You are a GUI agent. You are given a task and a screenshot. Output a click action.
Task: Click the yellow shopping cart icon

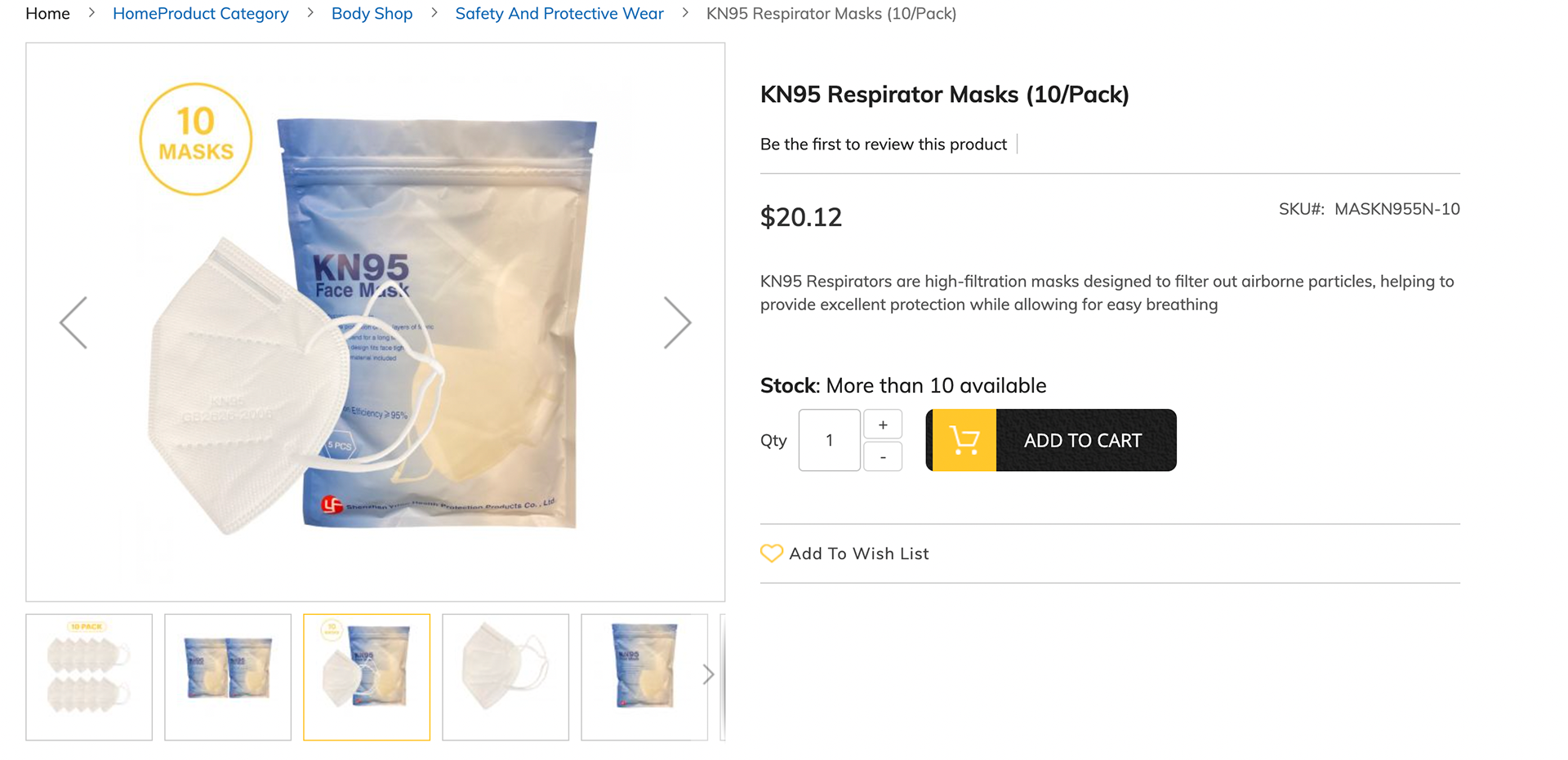tap(962, 440)
